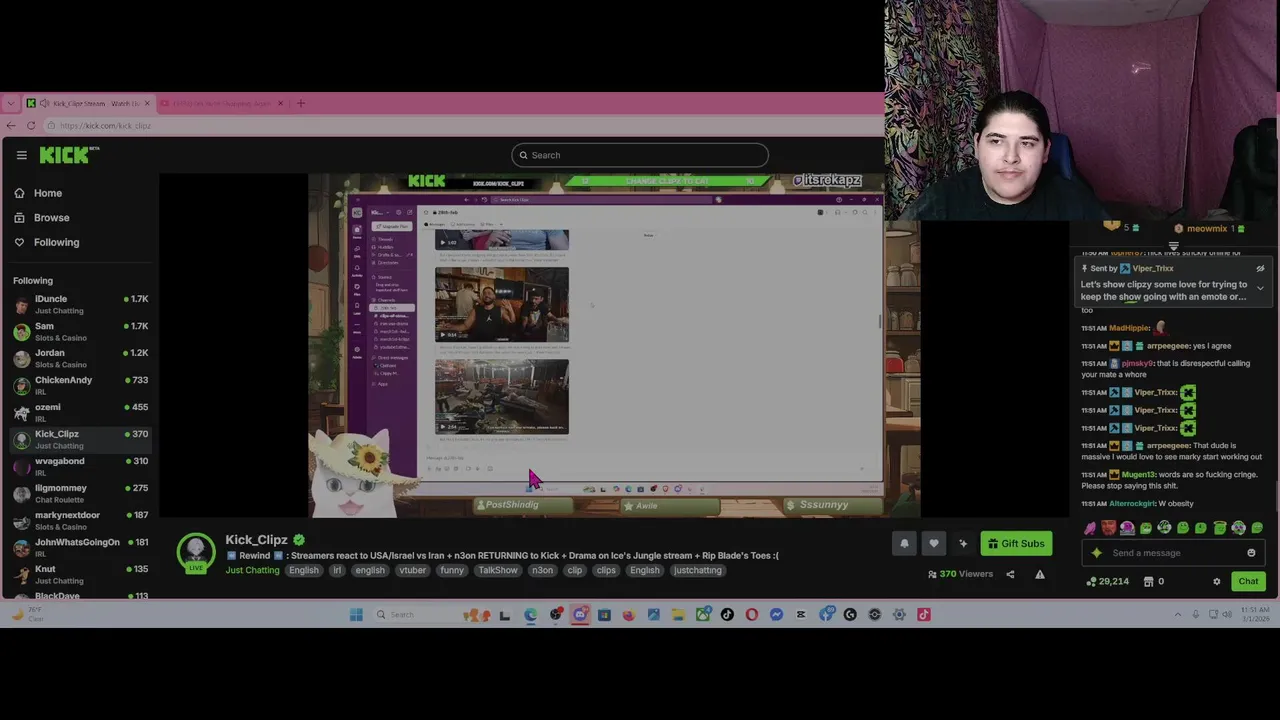Open the browser tab list dropdown
Image resolution: width=1280 pixels, height=720 pixels.
coord(11,103)
